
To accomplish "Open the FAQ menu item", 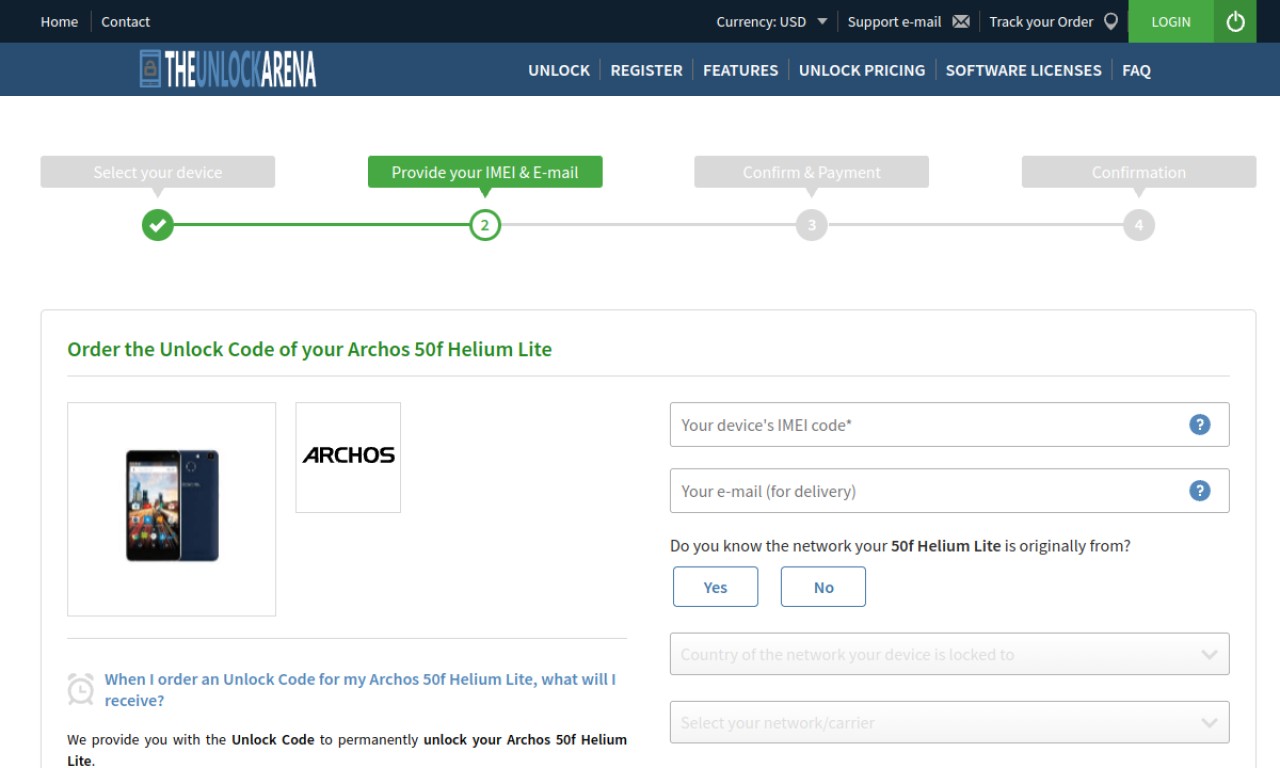I will 1136,70.
